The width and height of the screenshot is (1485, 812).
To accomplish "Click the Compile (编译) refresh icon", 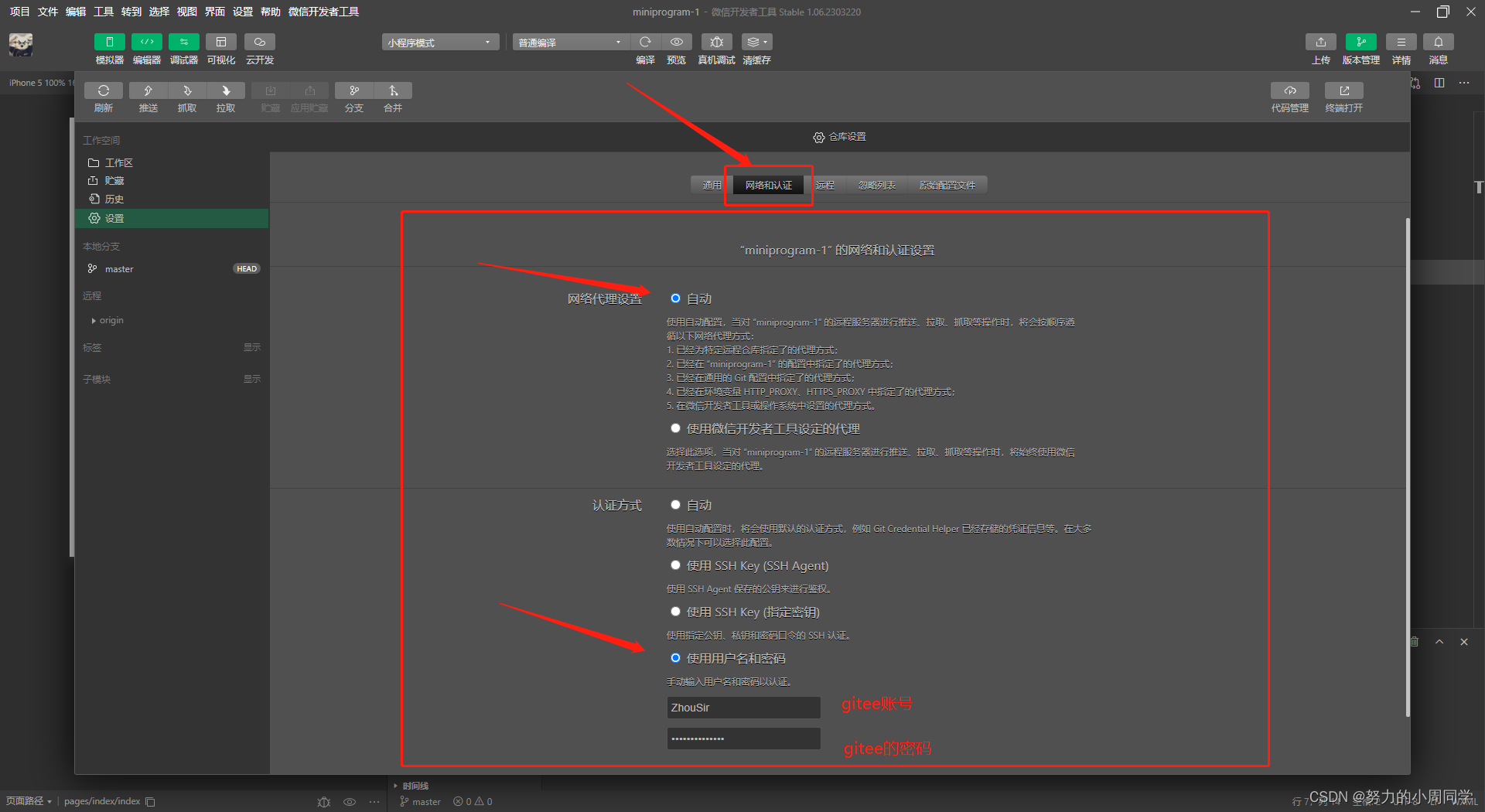I will pyautogui.click(x=645, y=42).
